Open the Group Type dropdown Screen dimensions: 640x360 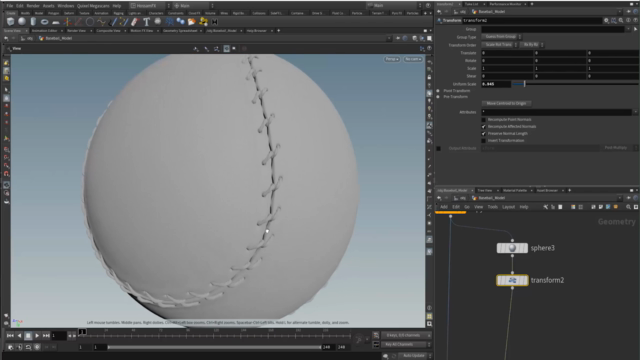click(x=501, y=37)
